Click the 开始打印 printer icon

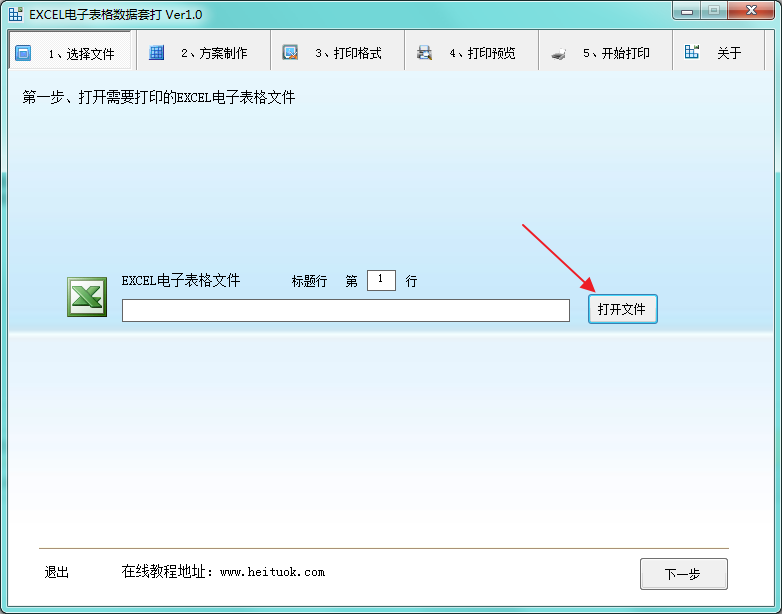tap(559, 53)
